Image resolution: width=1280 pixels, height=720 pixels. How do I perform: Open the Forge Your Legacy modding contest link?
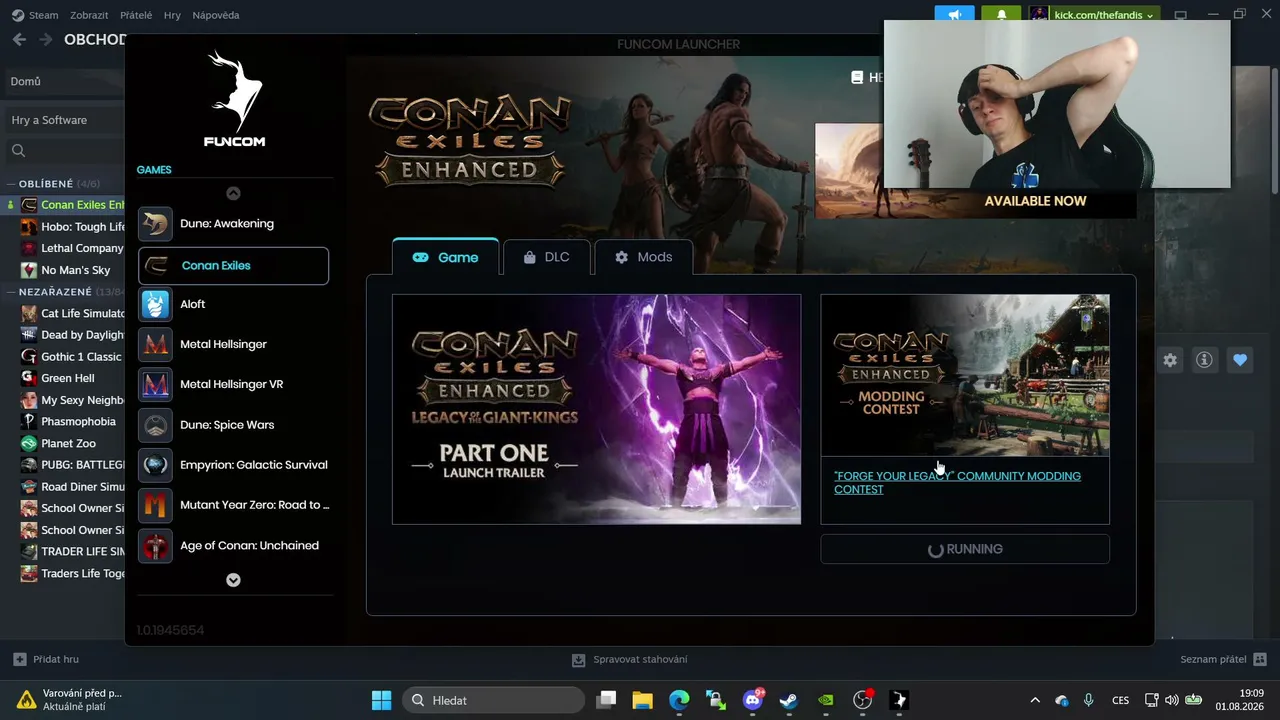click(x=957, y=483)
